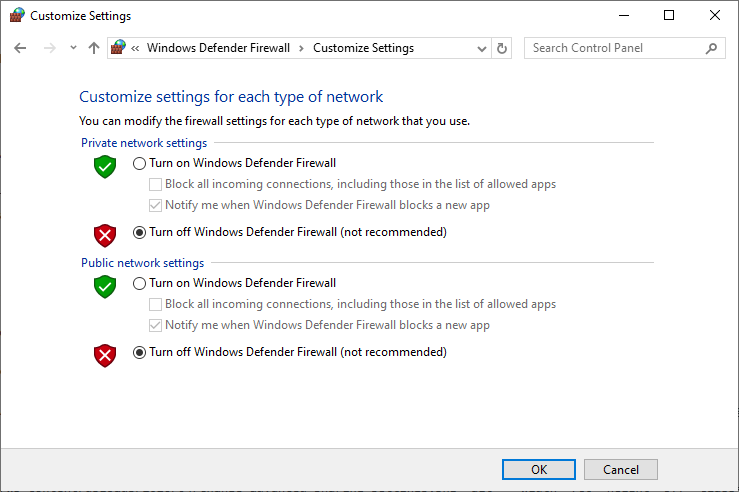739x492 pixels.
Task: Select Turn off firewall under Public network
Action: coord(140,352)
